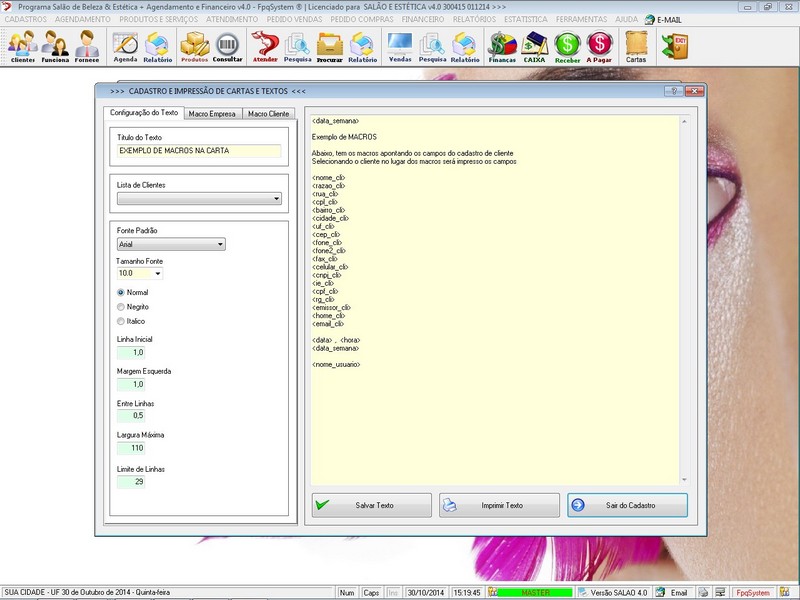This screenshot has width=800, height=600.
Task: Click the Largura Máxima value field
Action: [x=131, y=448]
